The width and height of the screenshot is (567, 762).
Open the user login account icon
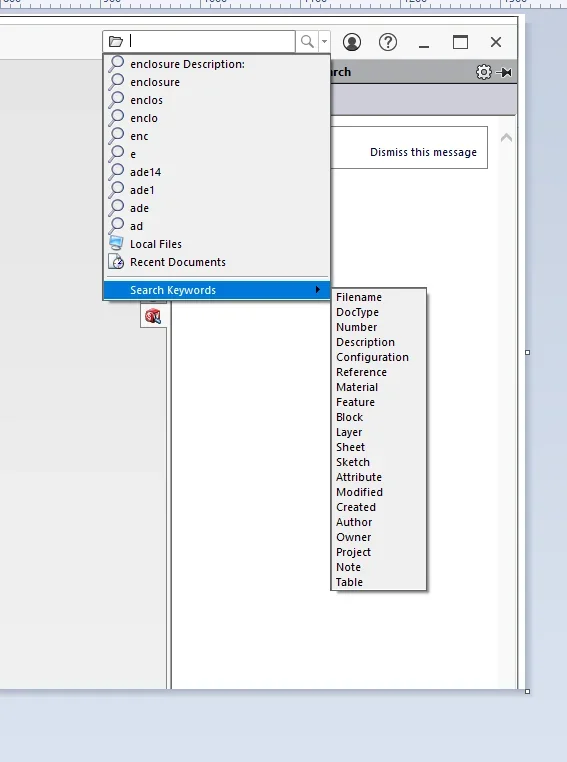352,42
